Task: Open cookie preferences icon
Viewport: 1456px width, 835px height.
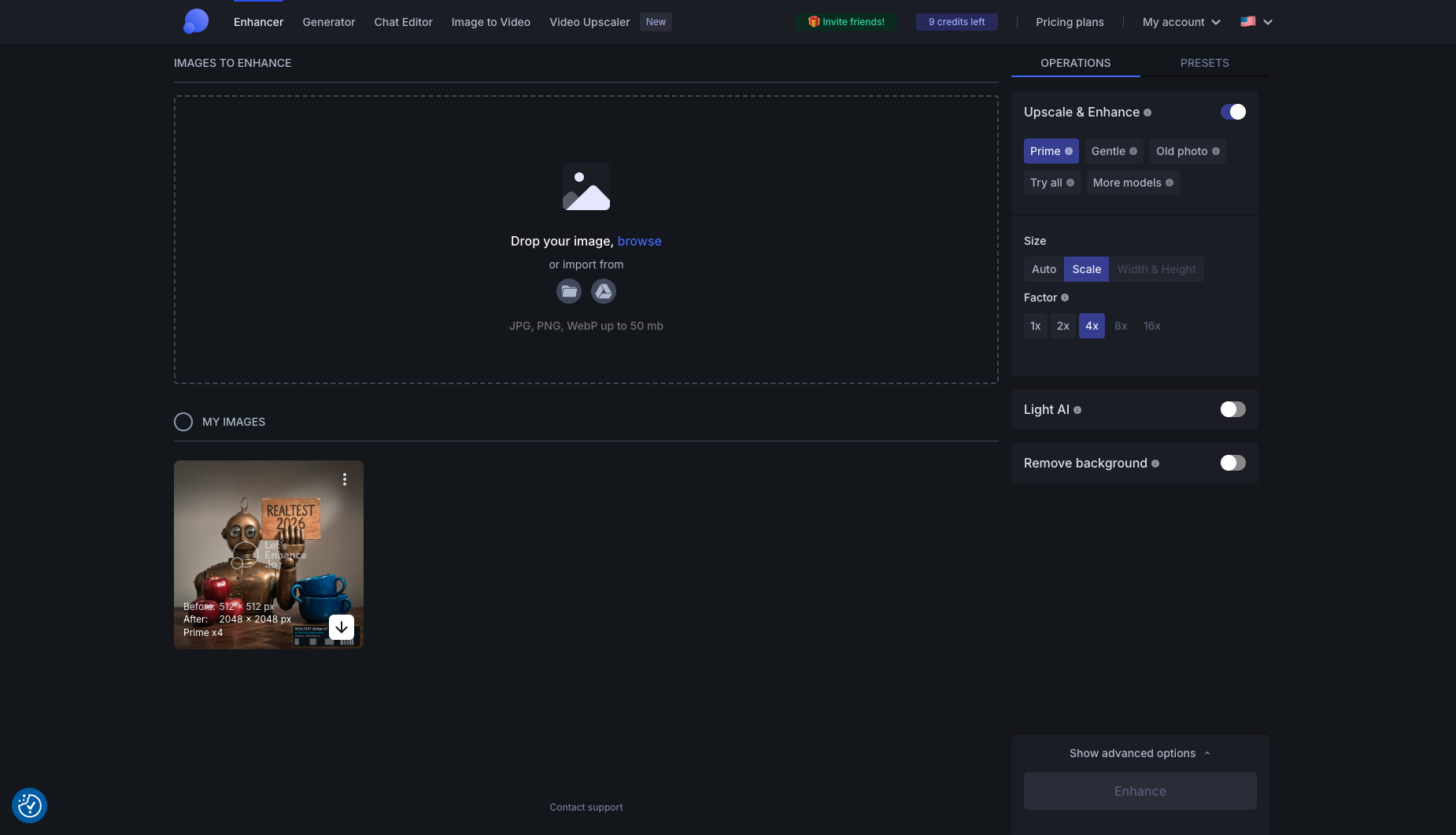Action: point(30,805)
